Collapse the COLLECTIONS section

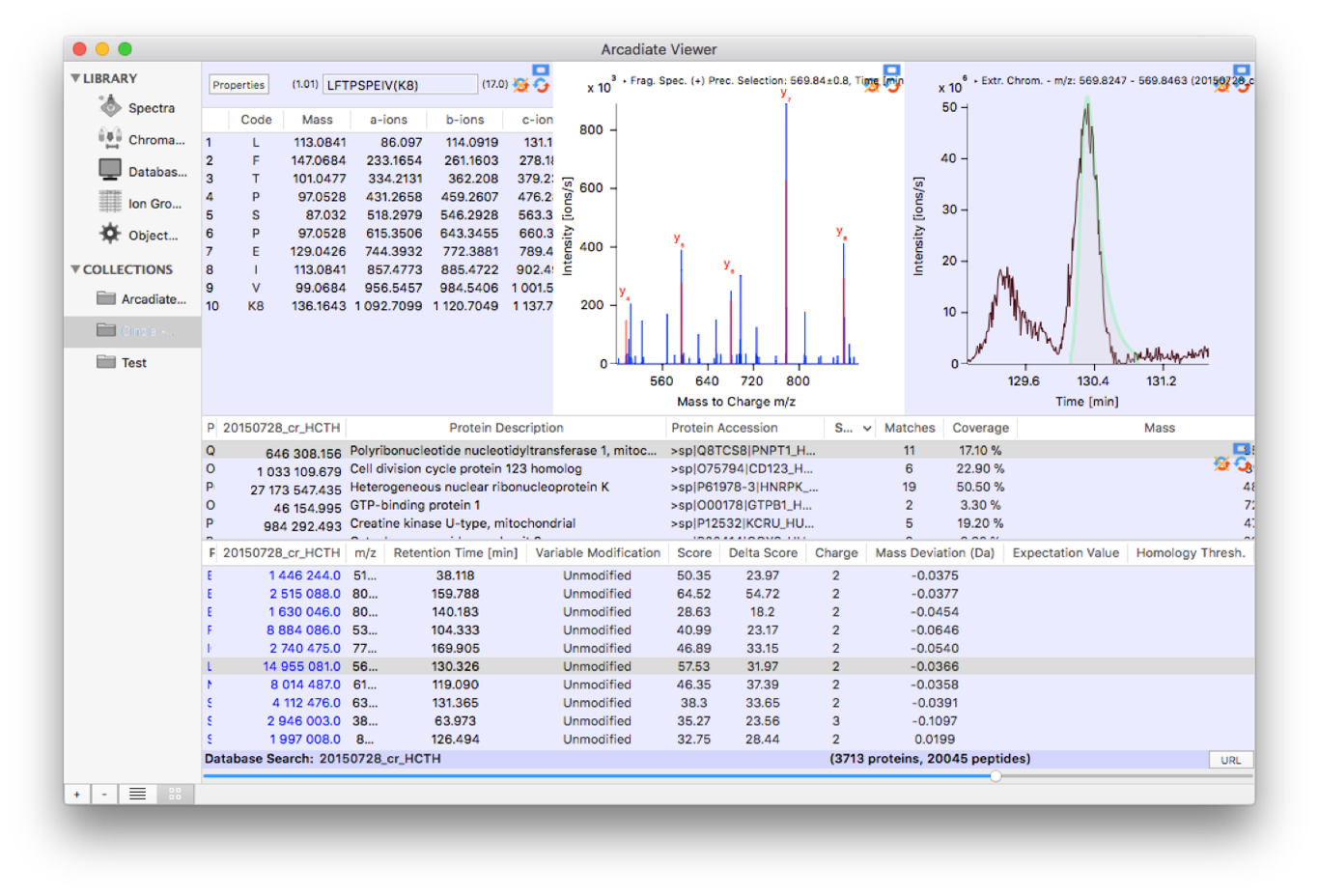click(75, 269)
